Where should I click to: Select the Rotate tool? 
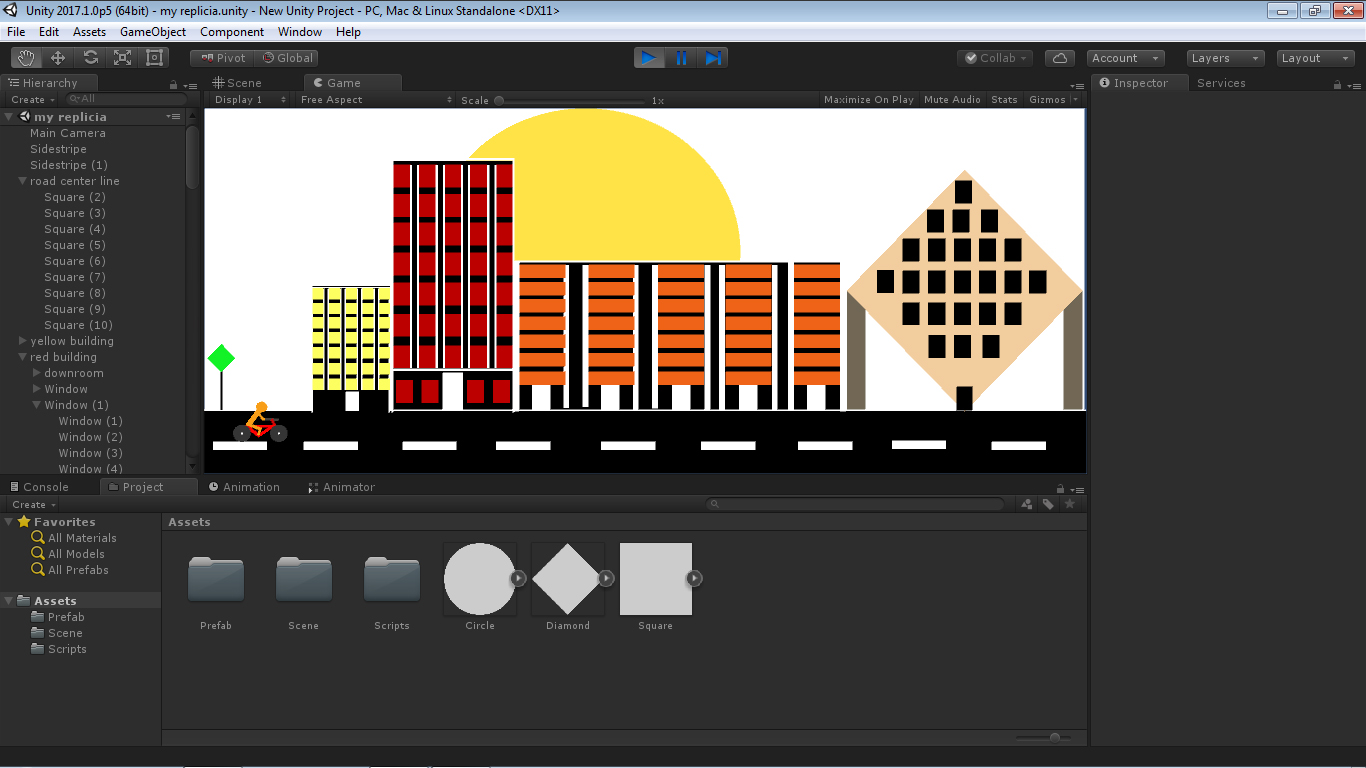(90, 58)
